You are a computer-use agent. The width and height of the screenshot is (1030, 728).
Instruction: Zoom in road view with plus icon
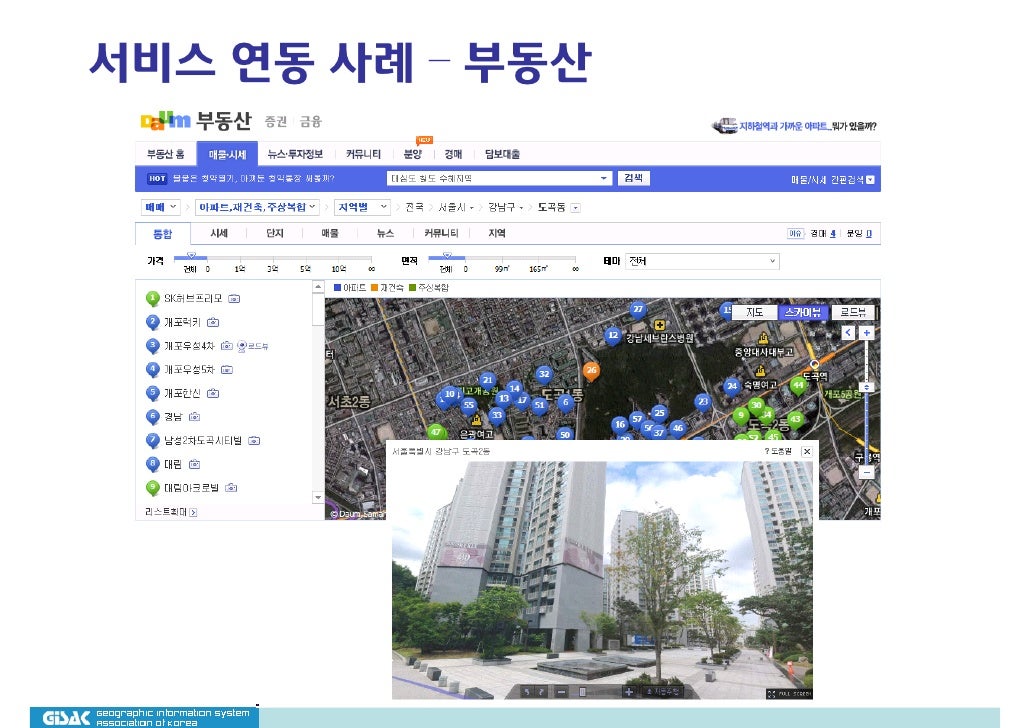point(629,691)
